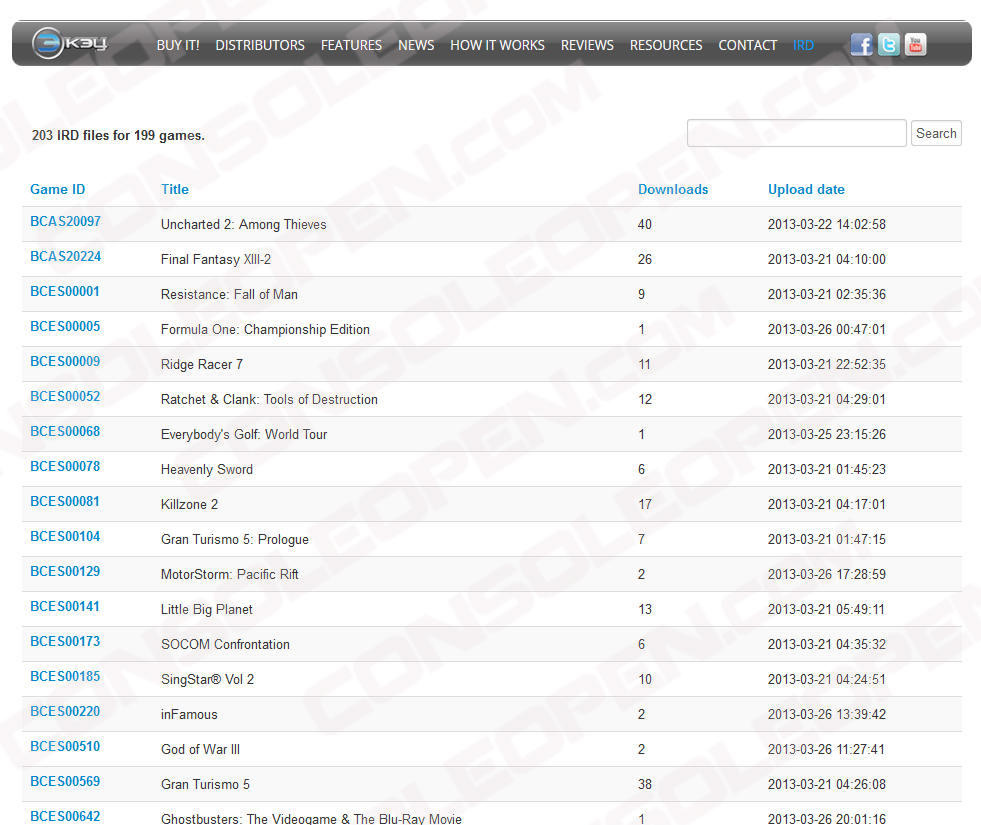Open game ID BCES00009
Image resolution: width=981 pixels, height=825 pixels.
pyautogui.click(x=65, y=362)
